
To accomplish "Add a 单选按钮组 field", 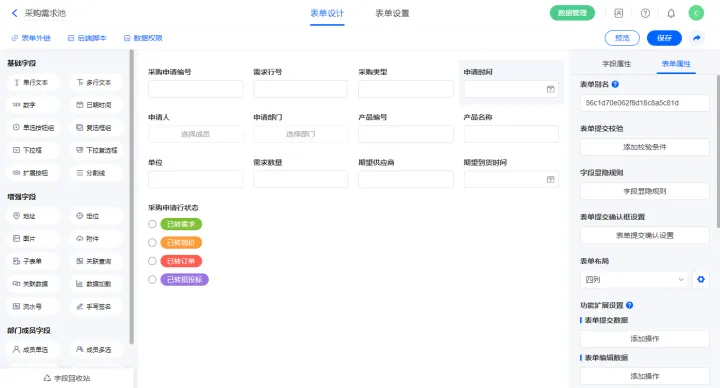I will click(x=34, y=128).
